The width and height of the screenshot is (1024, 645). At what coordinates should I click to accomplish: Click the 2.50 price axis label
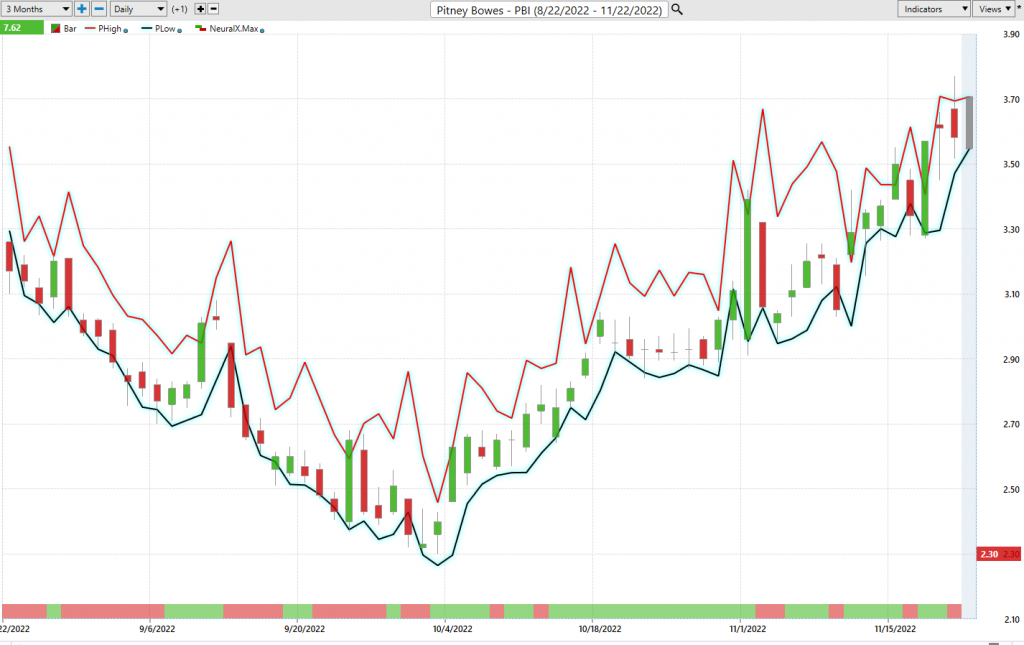(x=1011, y=489)
